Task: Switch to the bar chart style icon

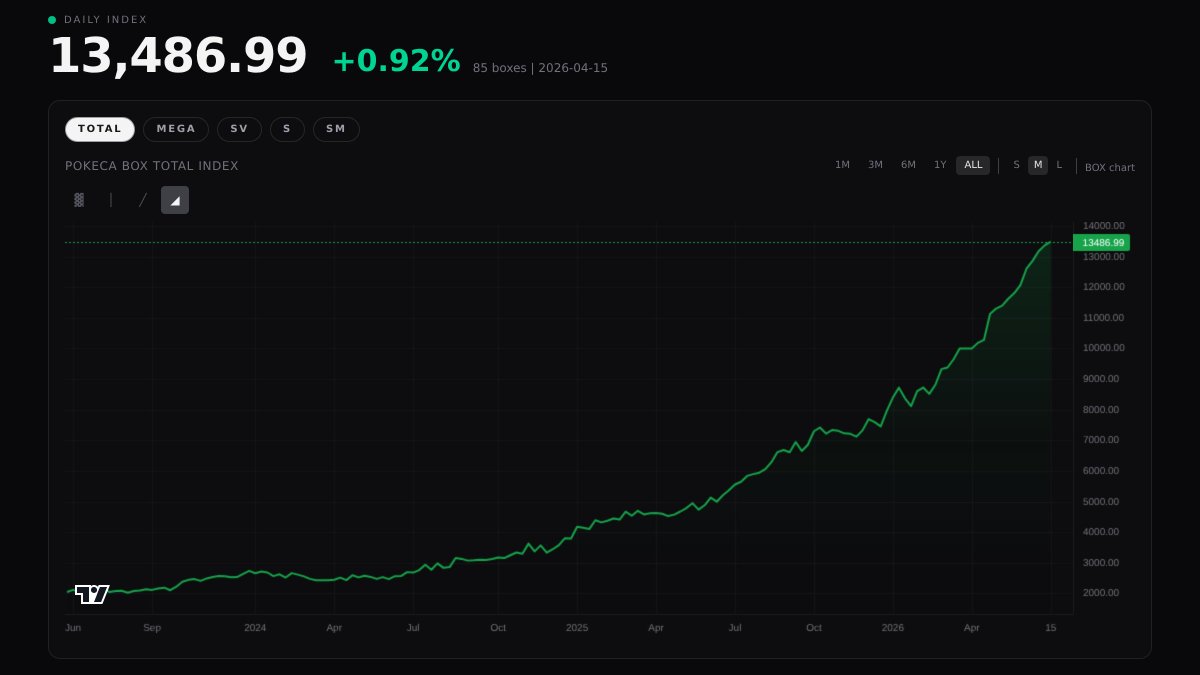Action: 110,200
